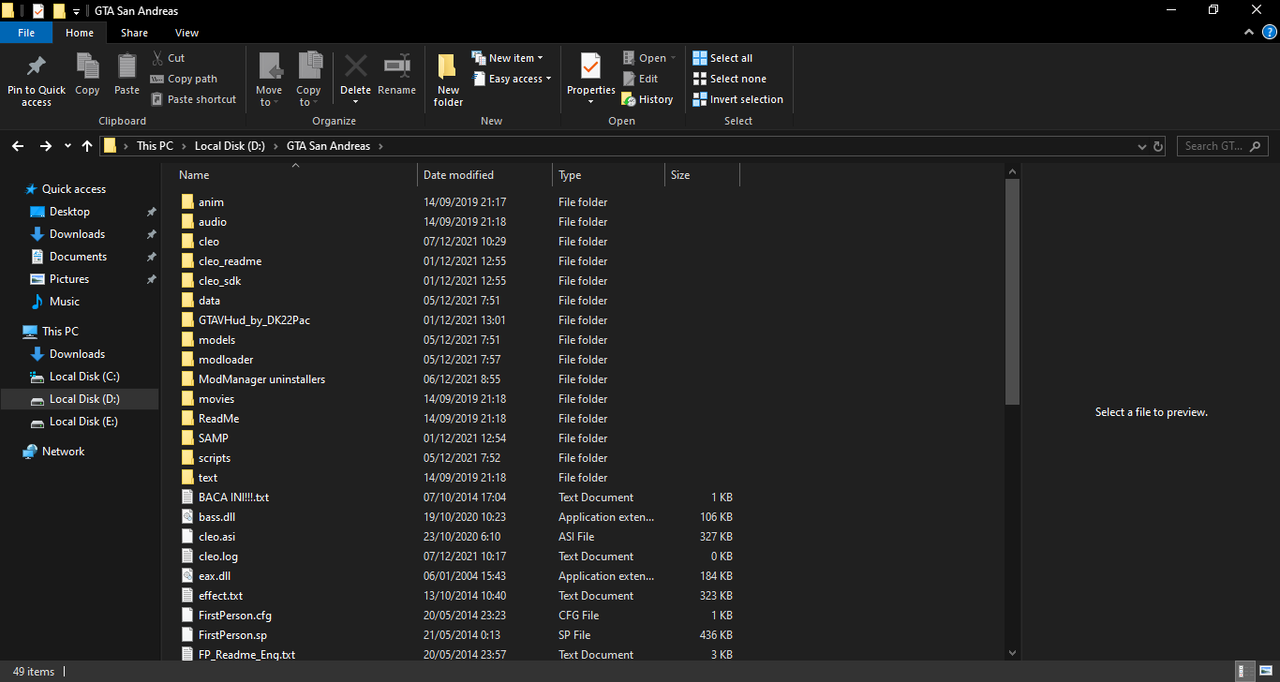Viewport: 1280px width, 682px height.
Task: Select the GTAVHud_by_DK22Pac folder
Action: click(254, 320)
